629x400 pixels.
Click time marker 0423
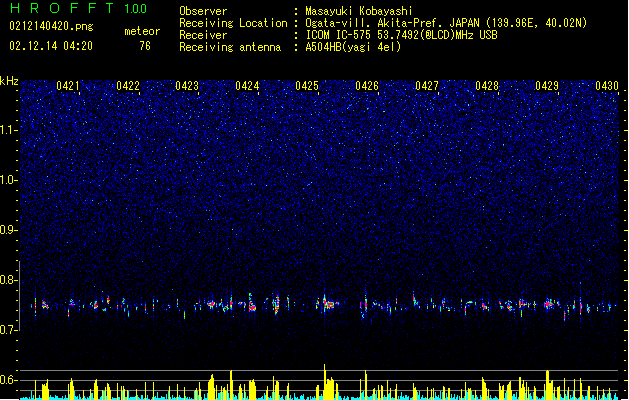click(187, 86)
